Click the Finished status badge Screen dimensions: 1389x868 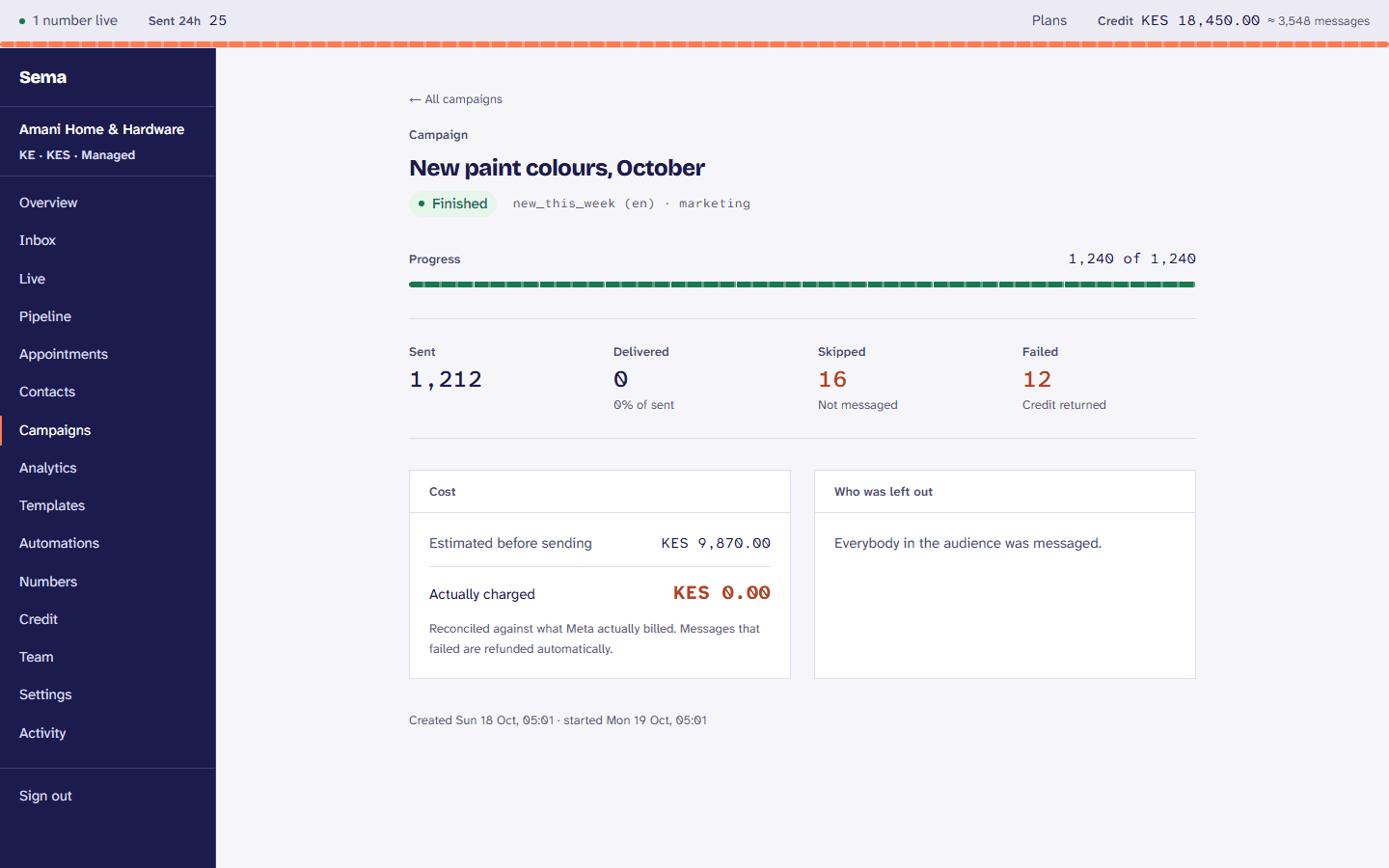(x=452, y=203)
